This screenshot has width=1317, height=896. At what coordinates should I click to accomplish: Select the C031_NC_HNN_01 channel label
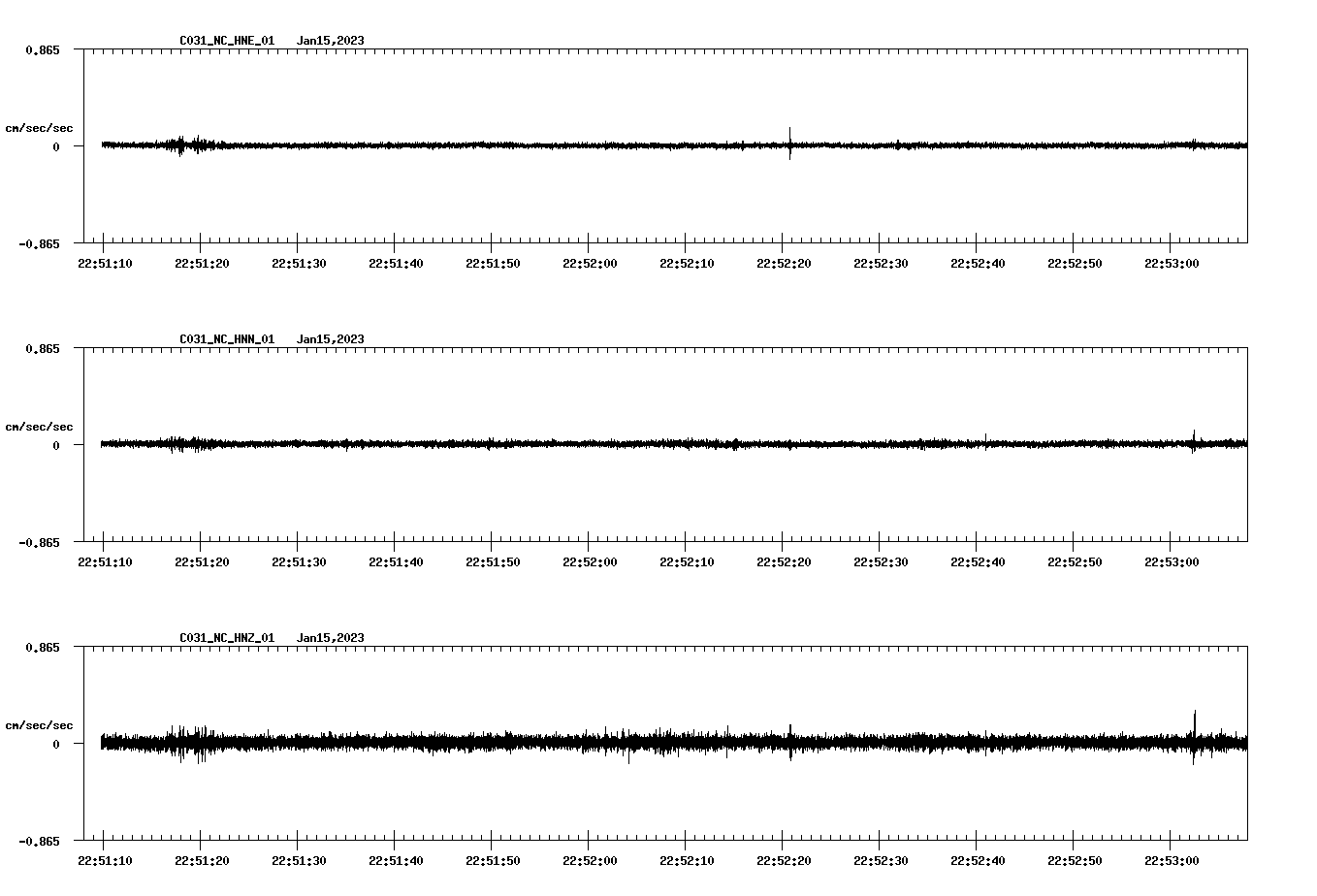(x=225, y=339)
